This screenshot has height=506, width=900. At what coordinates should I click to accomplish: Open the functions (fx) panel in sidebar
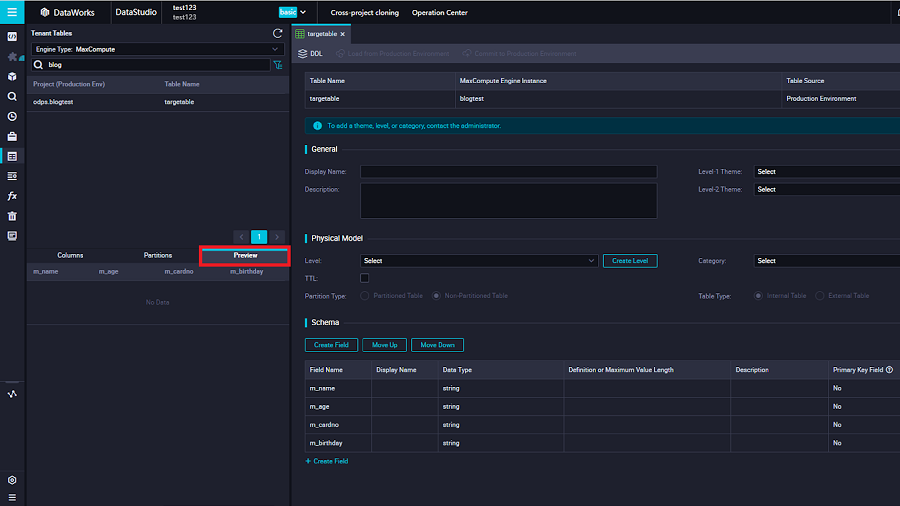click(x=12, y=196)
